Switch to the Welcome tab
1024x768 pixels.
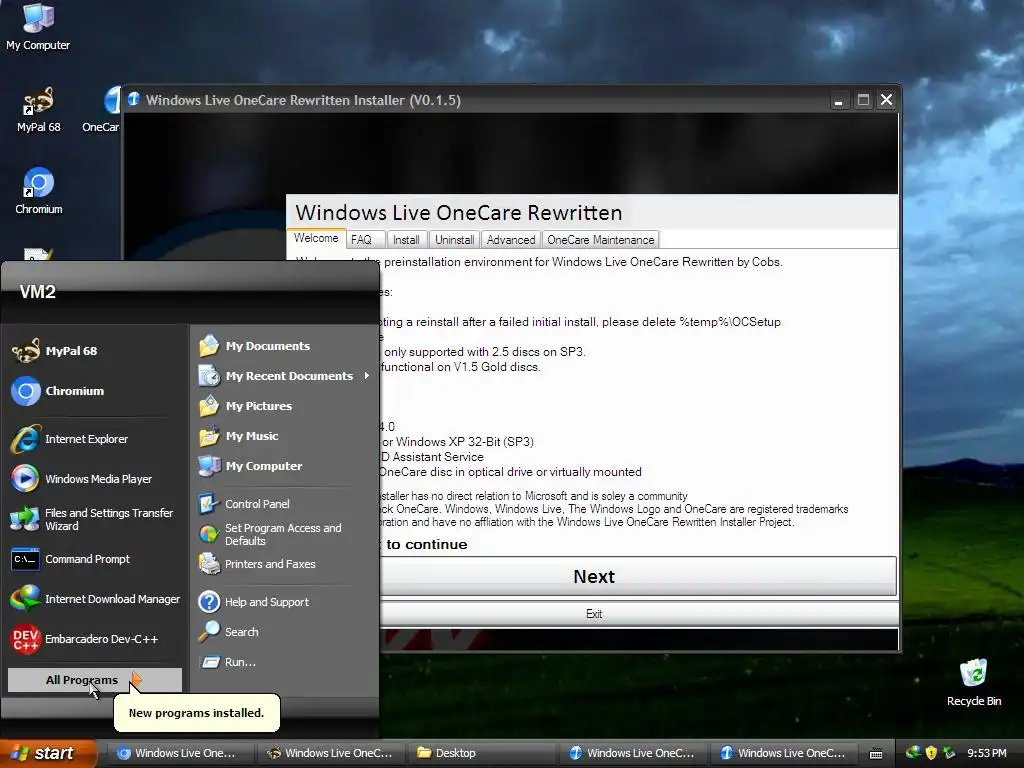pyautogui.click(x=316, y=238)
